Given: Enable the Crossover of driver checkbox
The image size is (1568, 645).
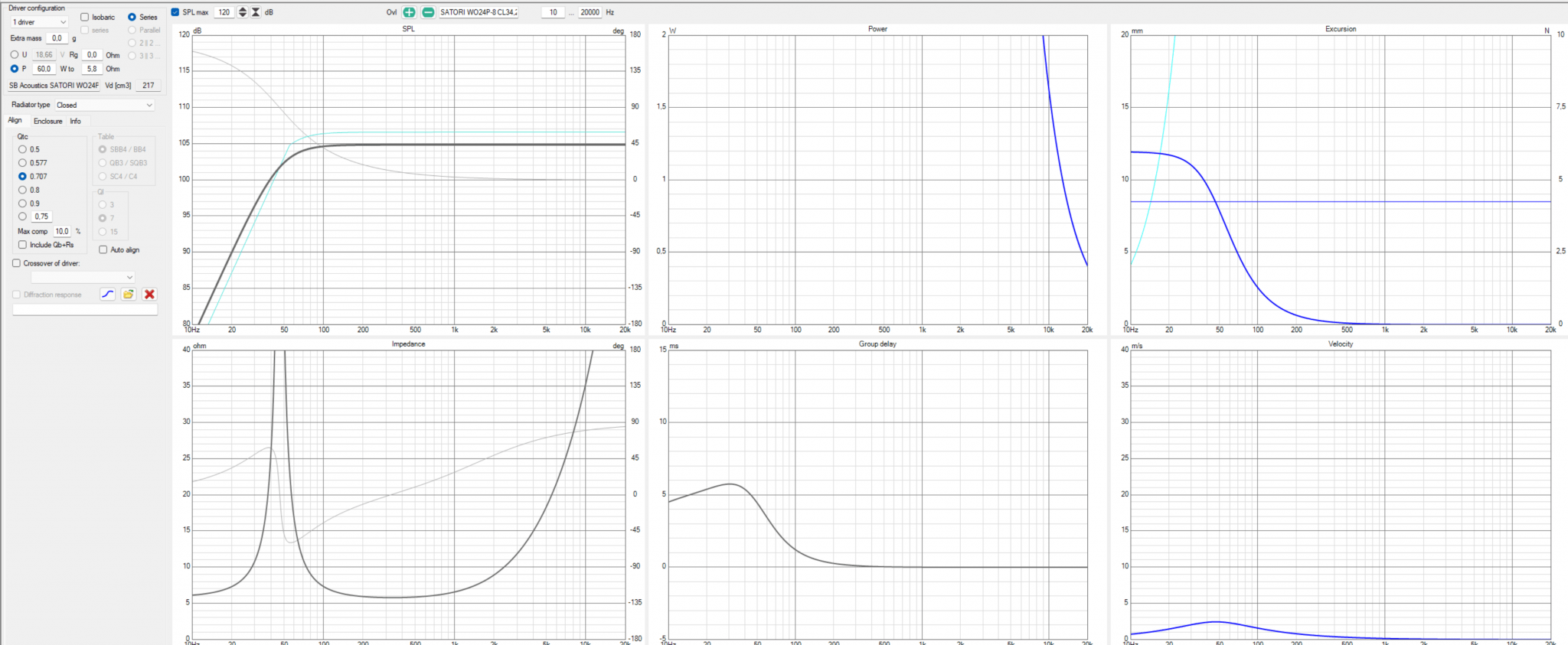Looking at the screenshot, I should tap(16, 263).
